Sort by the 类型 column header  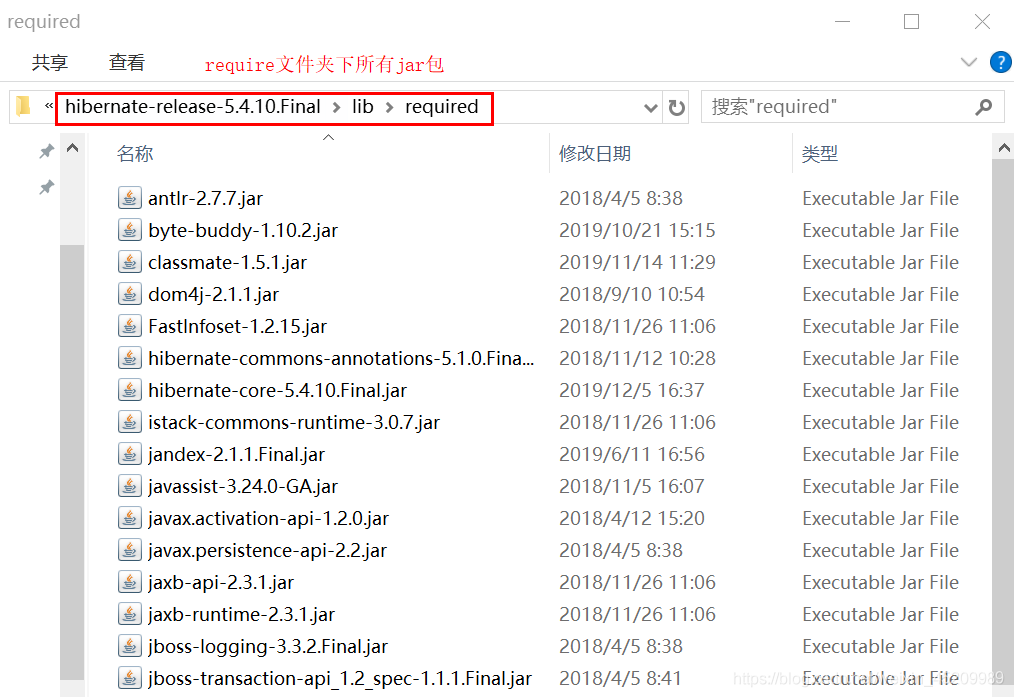coord(820,154)
